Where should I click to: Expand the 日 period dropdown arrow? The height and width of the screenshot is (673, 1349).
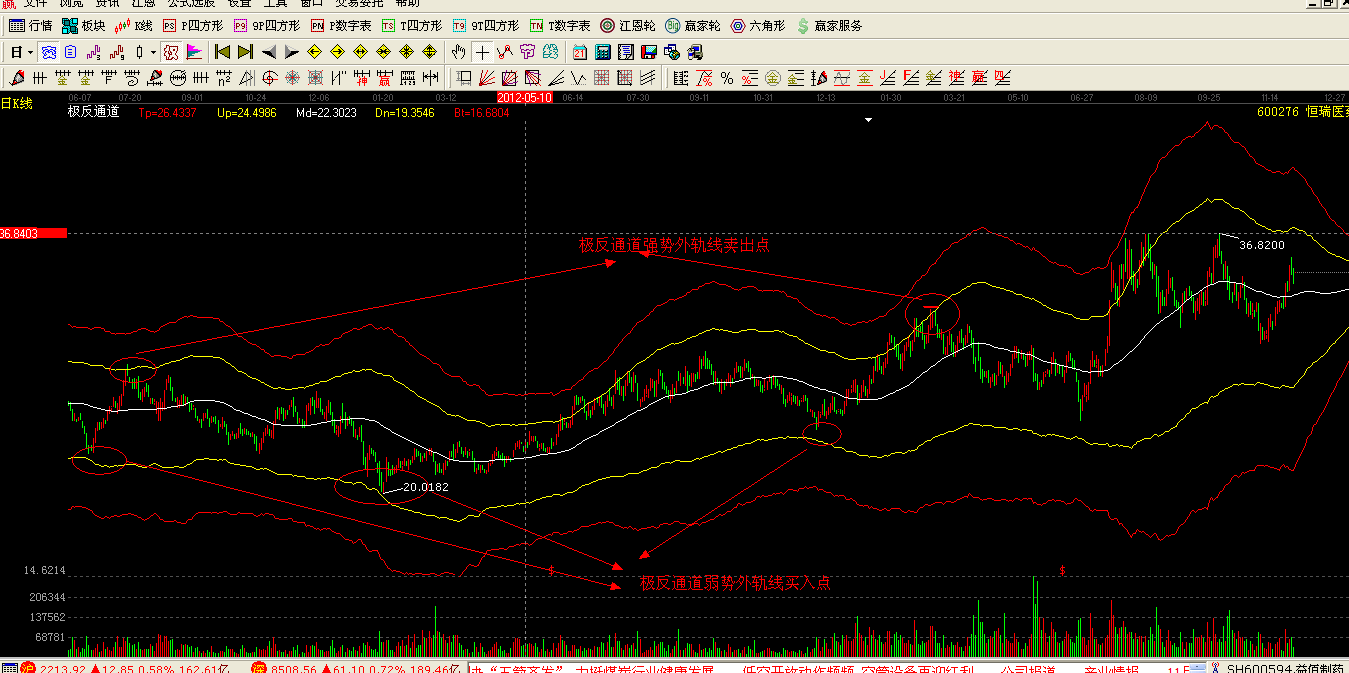[x=30, y=52]
